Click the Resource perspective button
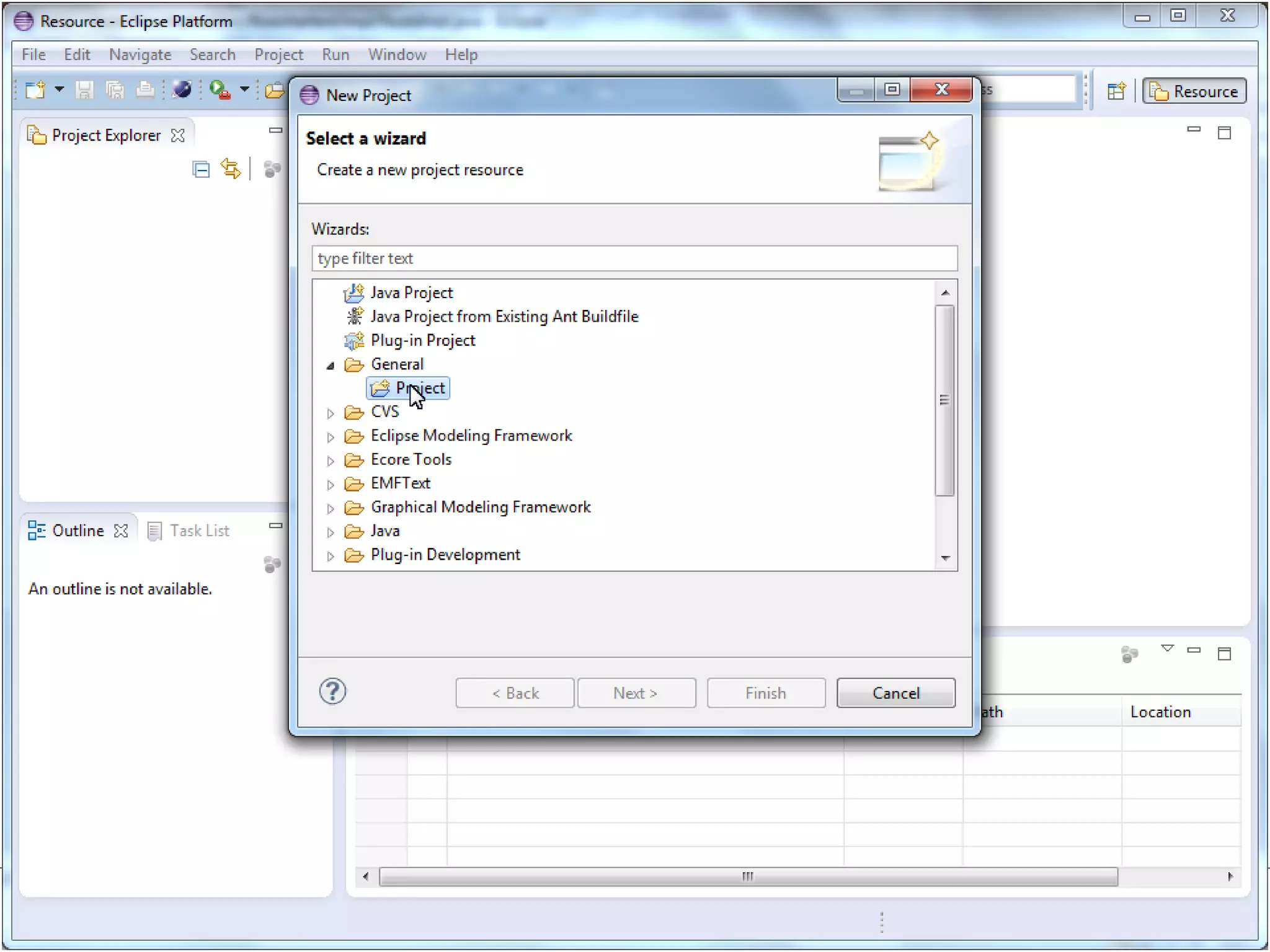Screen dimensions: 1270x952 (1194, 92)
